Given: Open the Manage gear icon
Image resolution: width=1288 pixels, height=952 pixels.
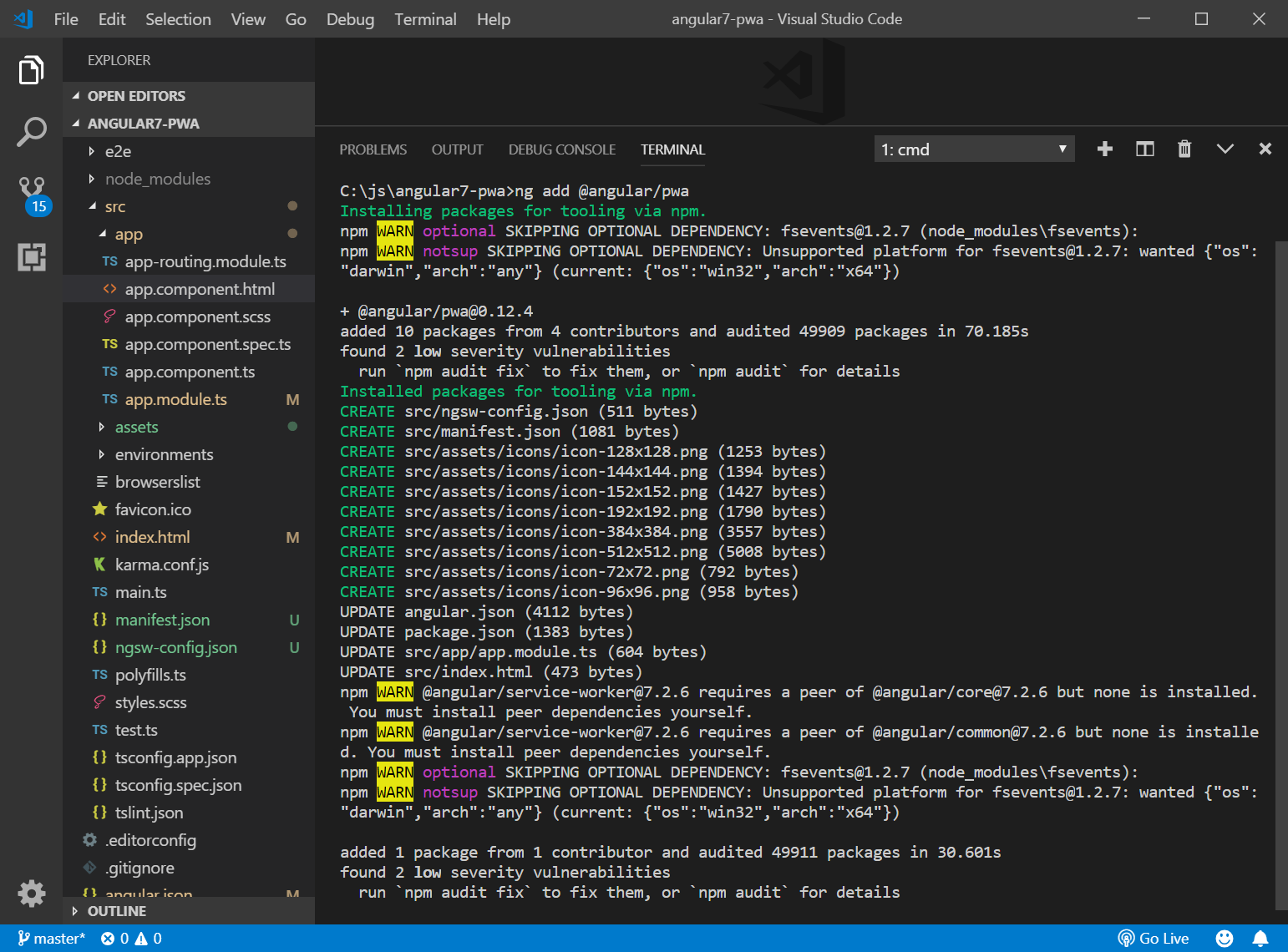Looking at the screenshot, I should point(31,894).
